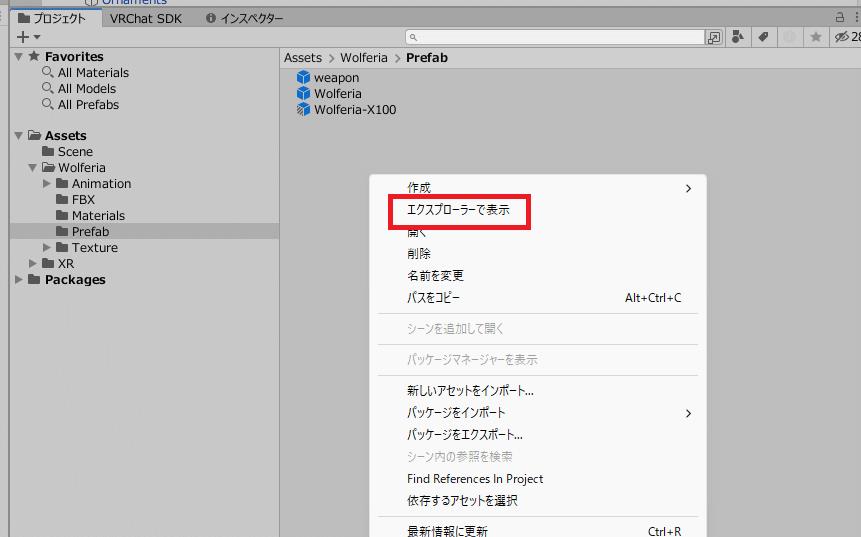Choose 名前を変更 from the context menu
Viewport: 861px width, 537px height.
(x=538, y=276)
